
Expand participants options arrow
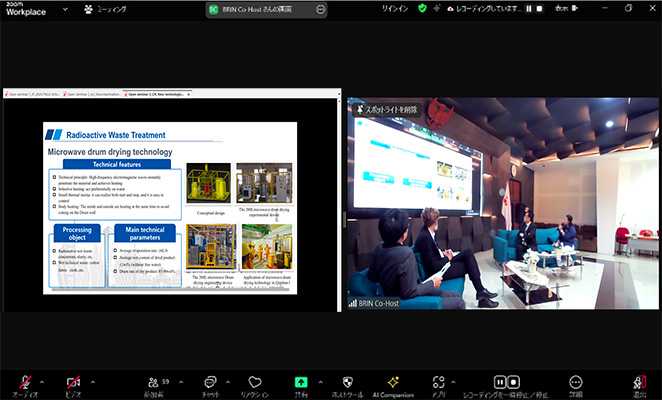[x=181, y=382]
